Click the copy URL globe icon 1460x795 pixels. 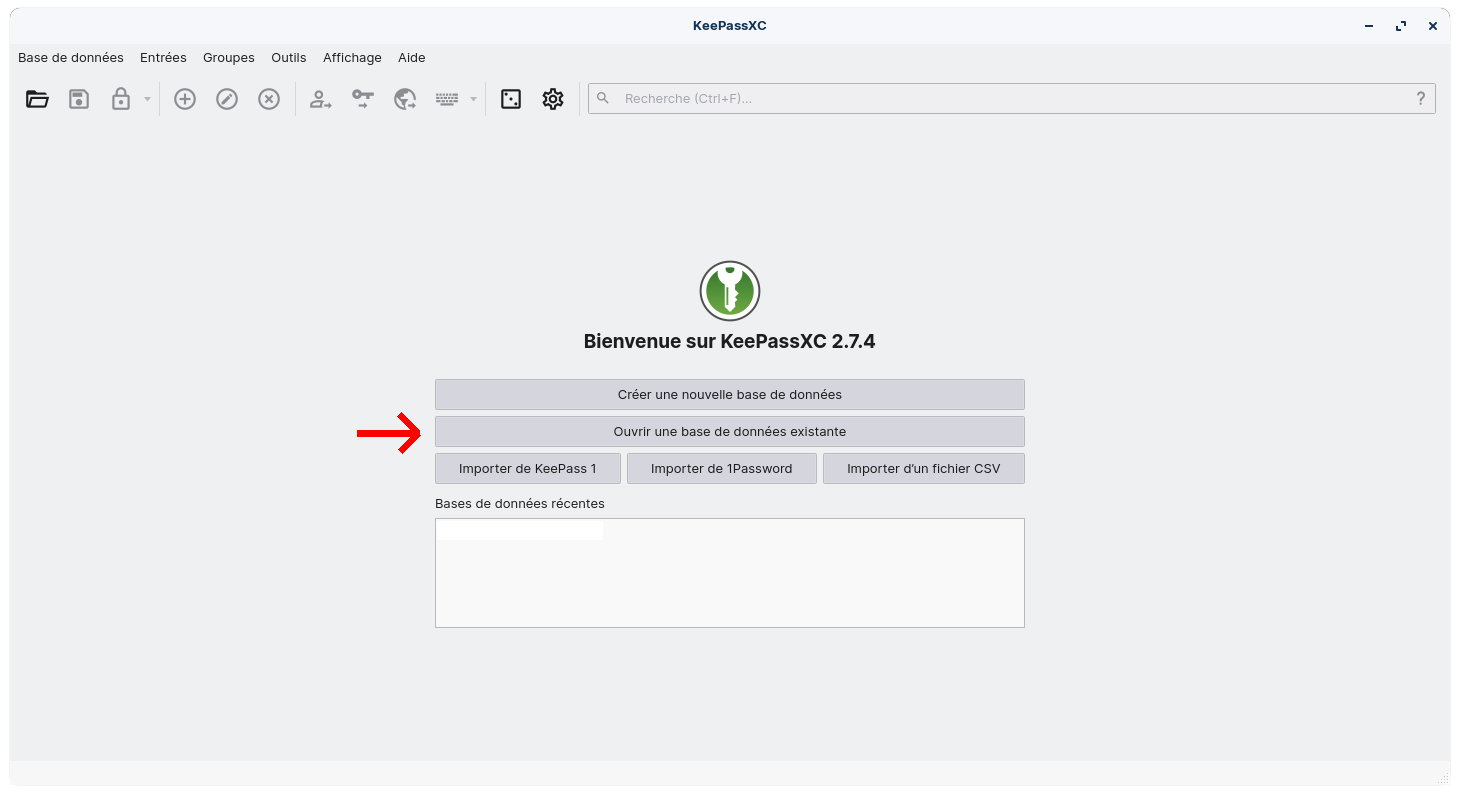405,99
